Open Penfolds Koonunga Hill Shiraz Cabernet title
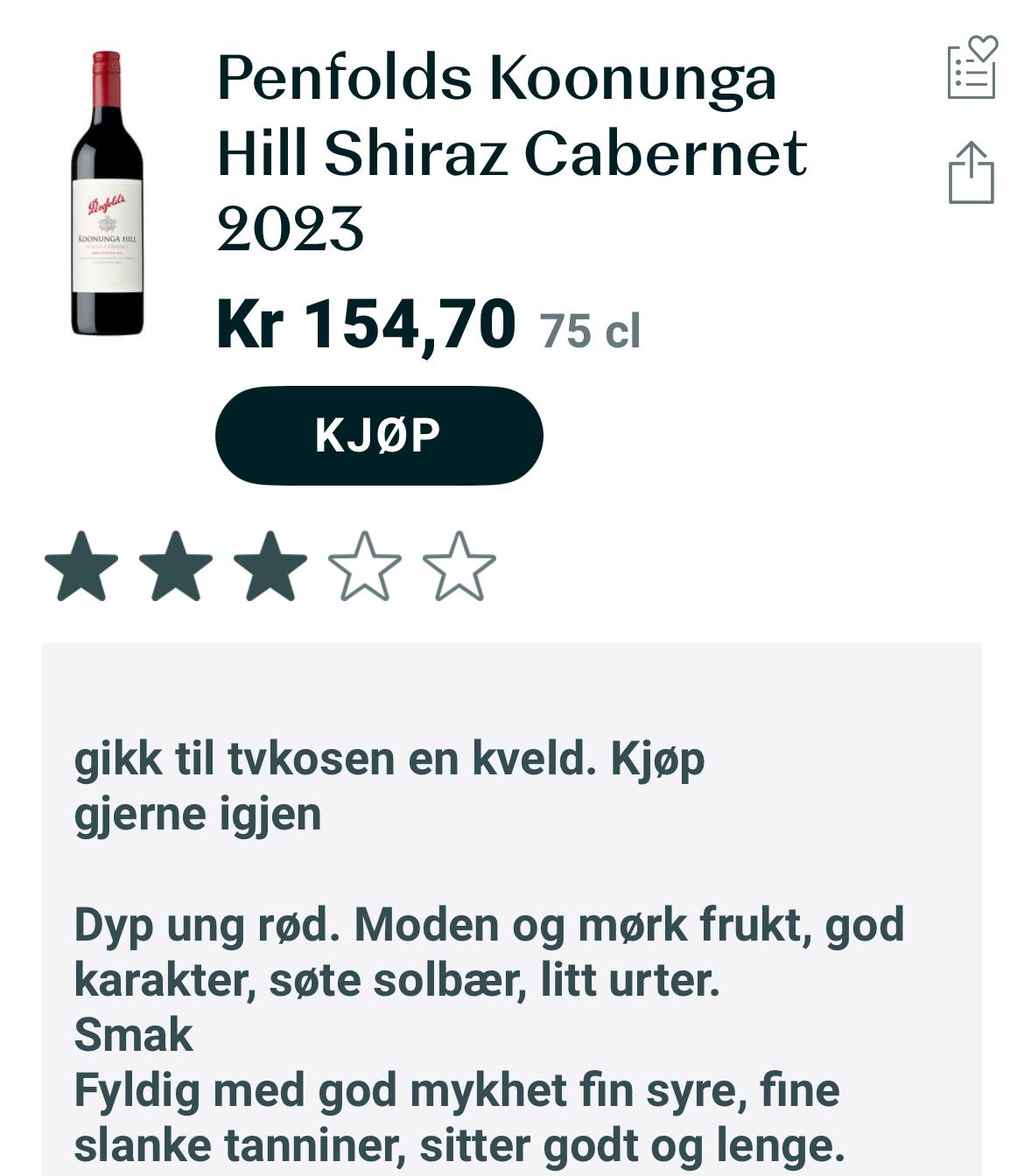 coord(512,152)
